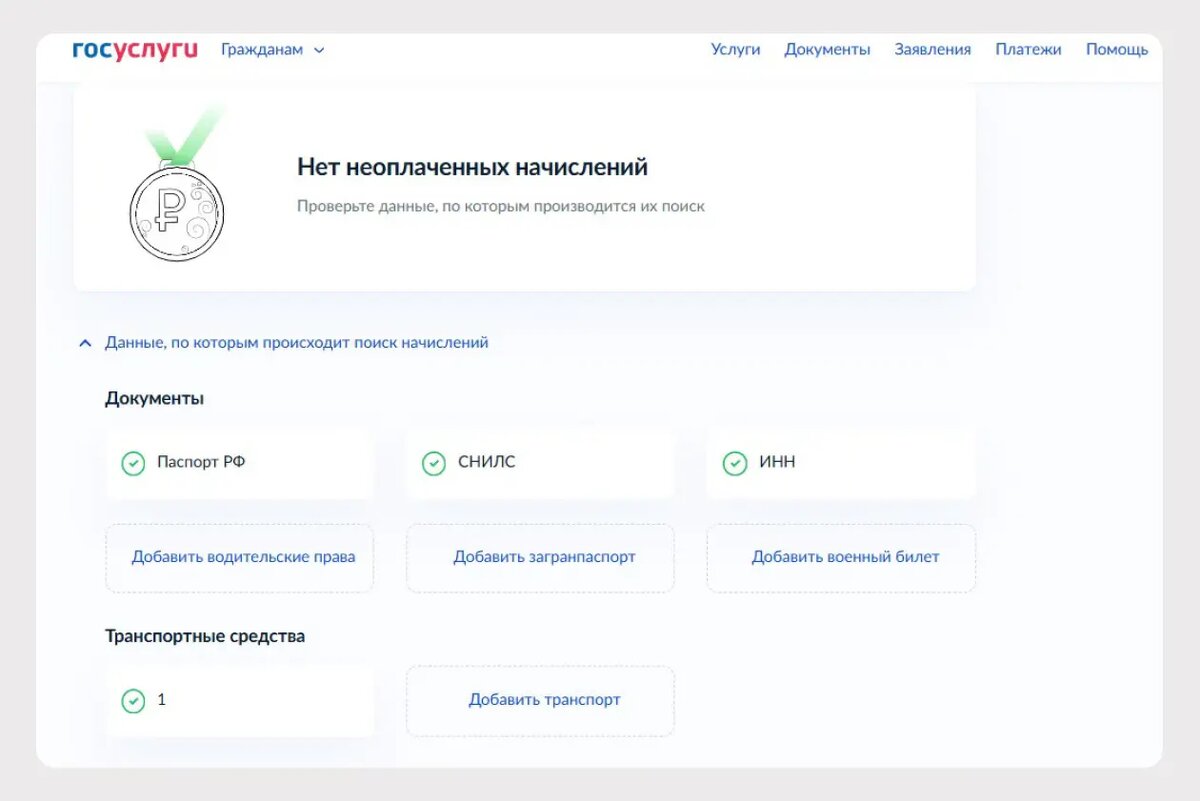Collapse the search data section chevron

(x=85, y=343)
